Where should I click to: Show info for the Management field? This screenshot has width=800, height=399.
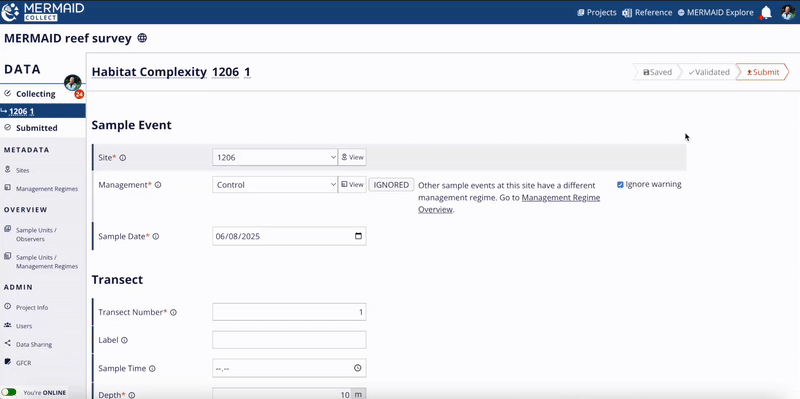pyautogui.click(x=158, y=185)
